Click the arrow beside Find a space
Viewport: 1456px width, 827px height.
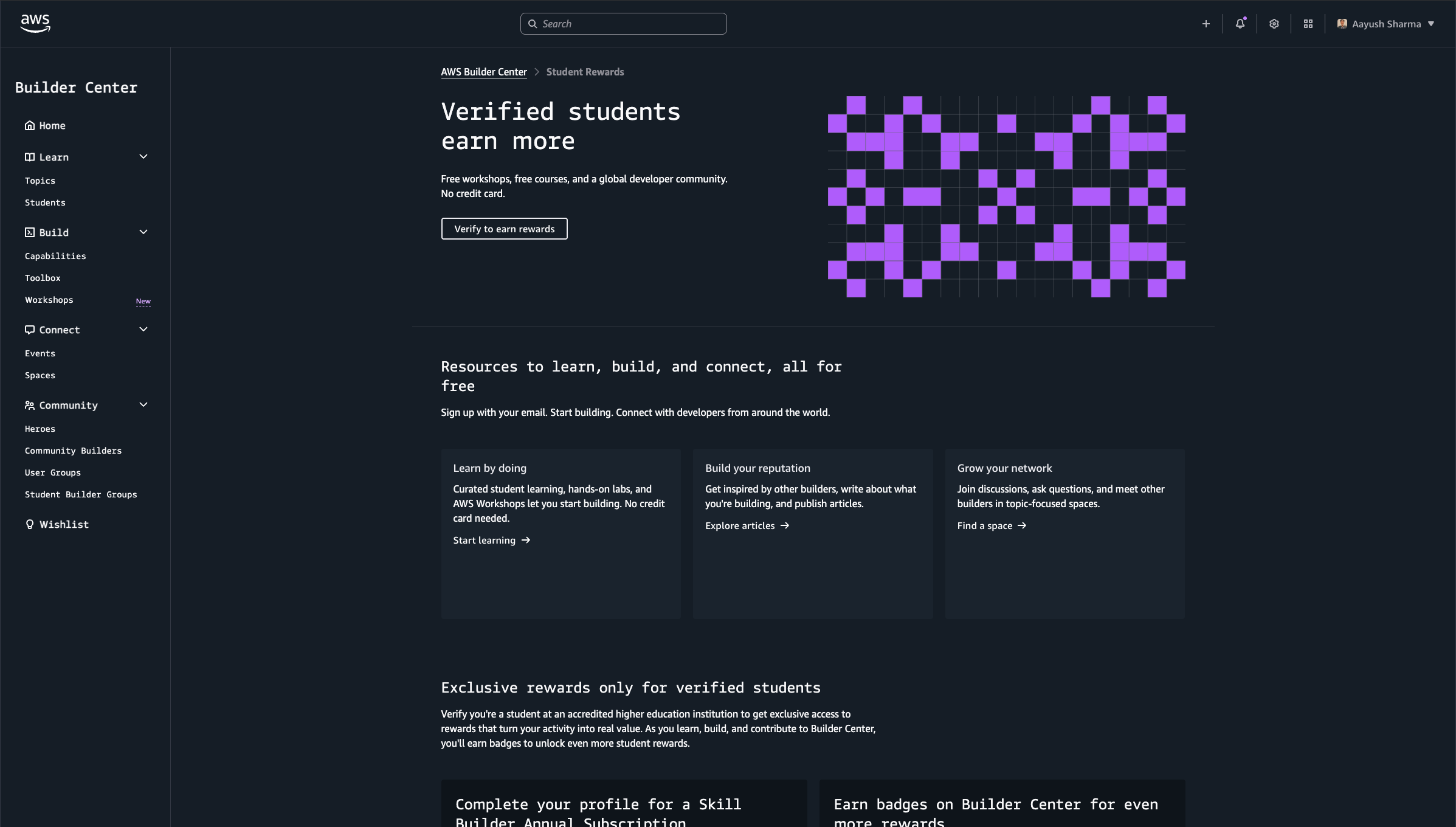coord(1022,525)
